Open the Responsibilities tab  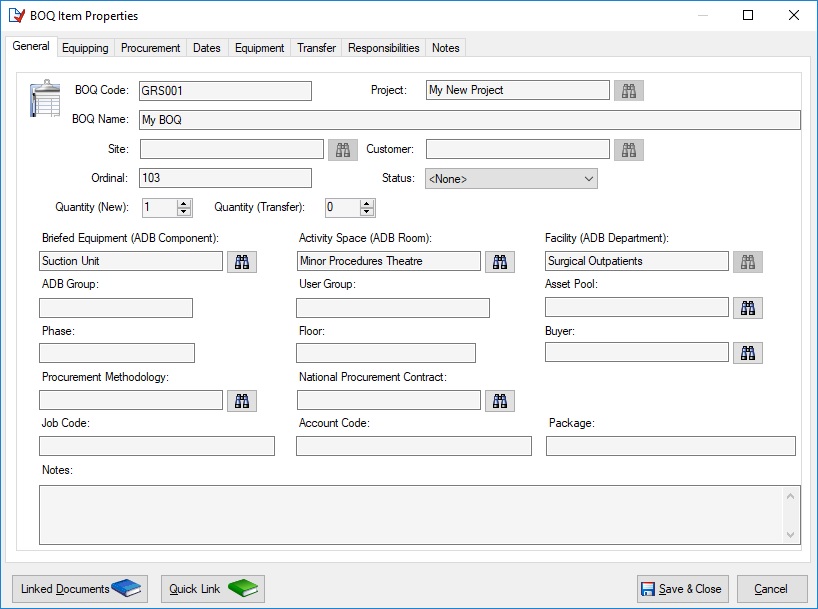coord(384,48)
